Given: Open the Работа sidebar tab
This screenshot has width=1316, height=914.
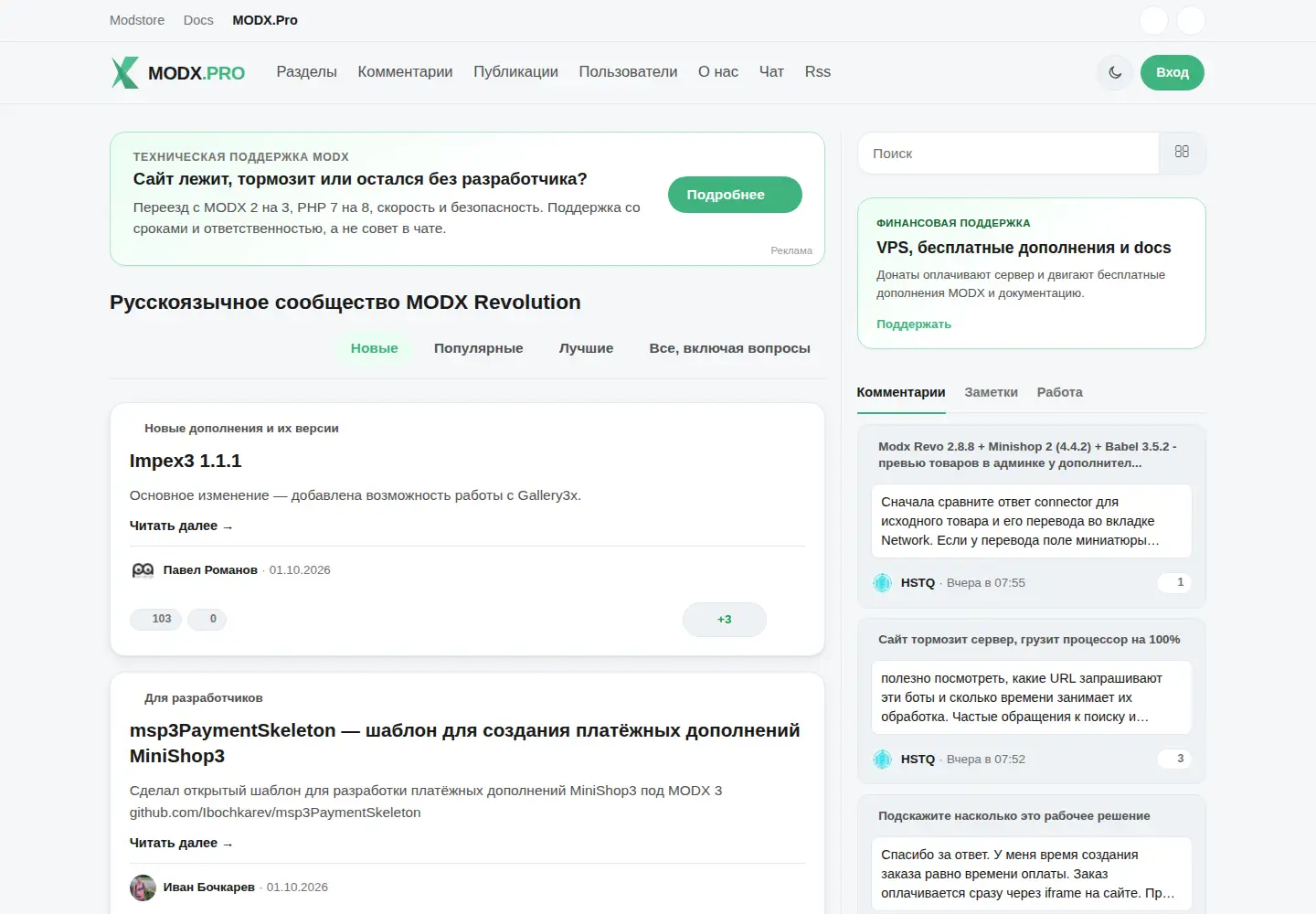Looking at the screenshot, I should [x=1059, y=392].
